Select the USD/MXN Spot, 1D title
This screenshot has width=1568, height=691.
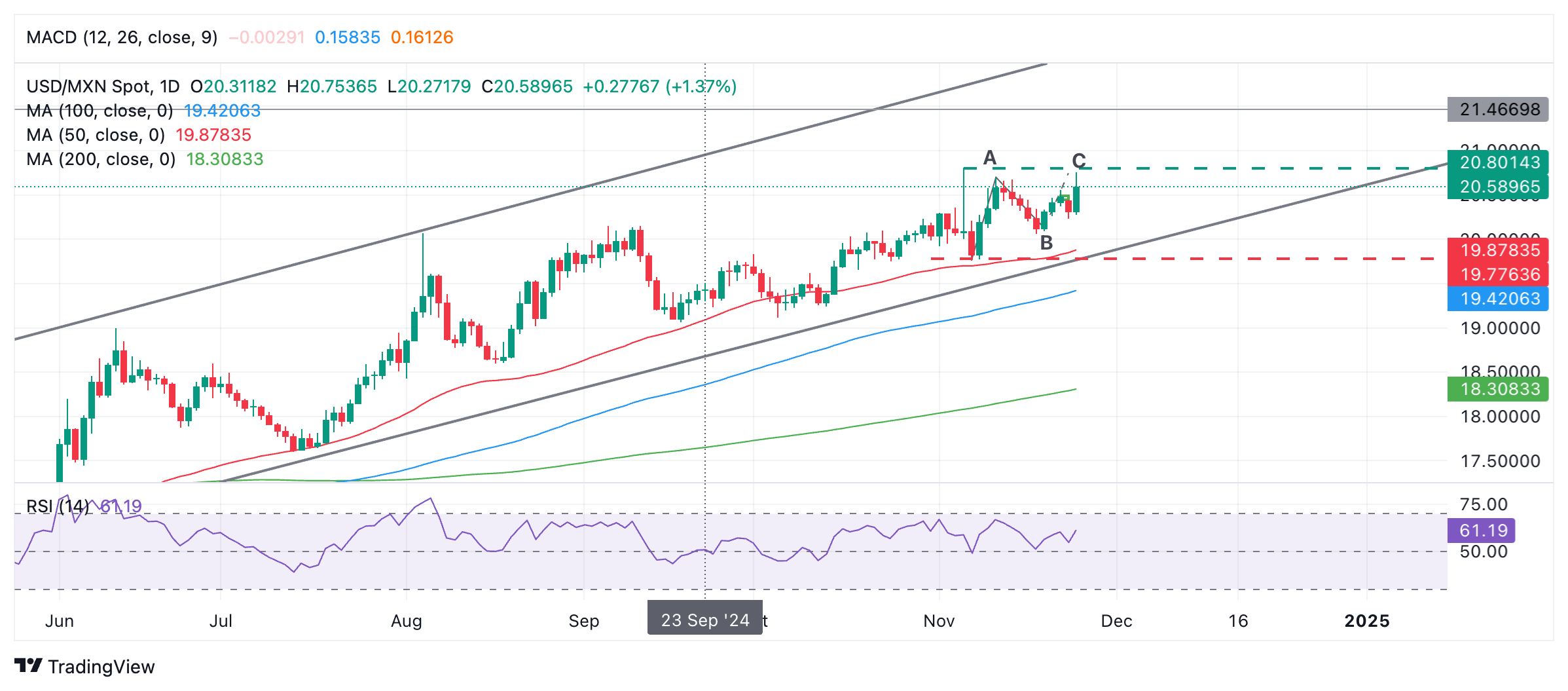tap(103, 86)
